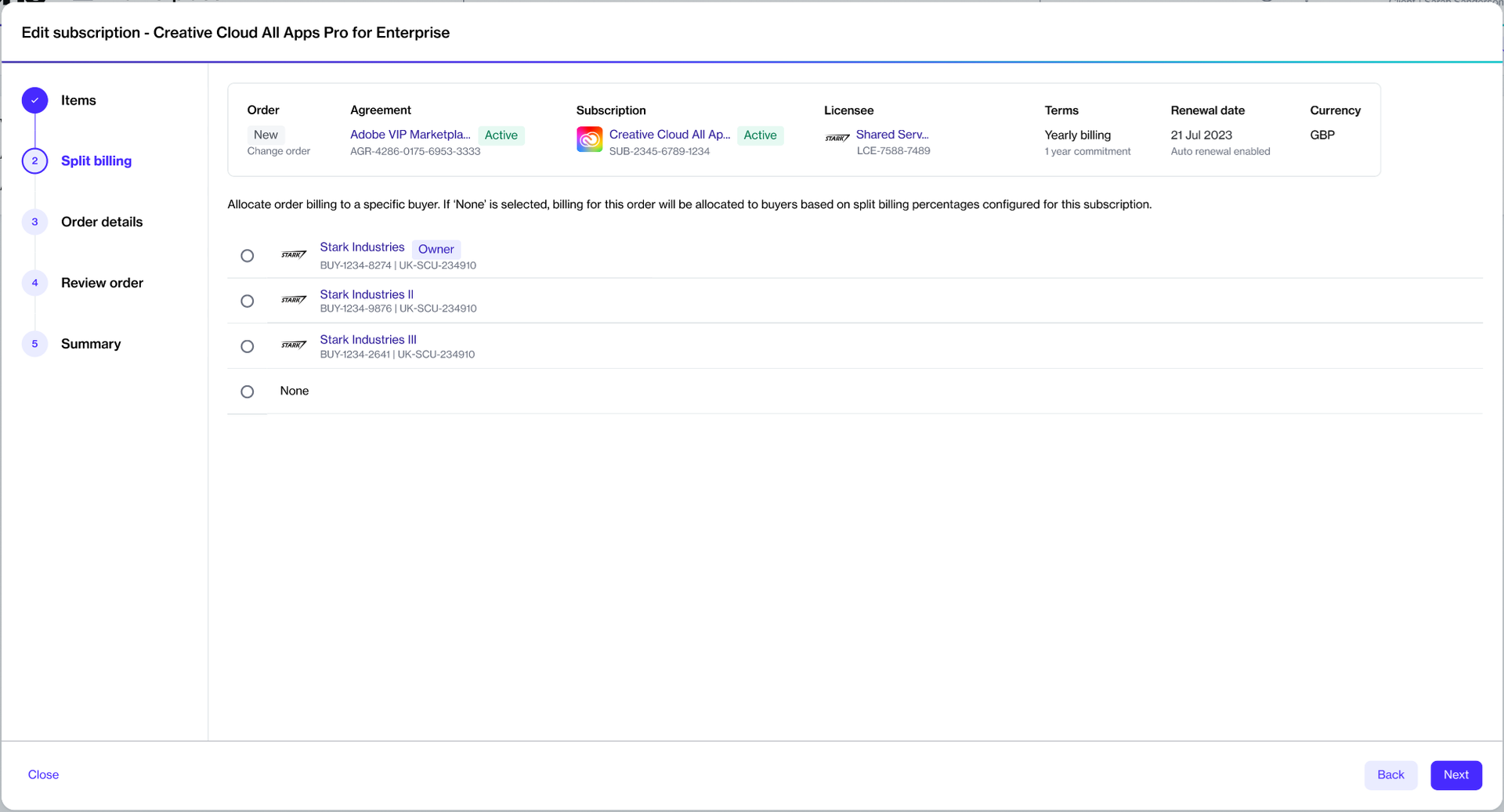Close the edit subscription dialog

click(x=44, y=774)
